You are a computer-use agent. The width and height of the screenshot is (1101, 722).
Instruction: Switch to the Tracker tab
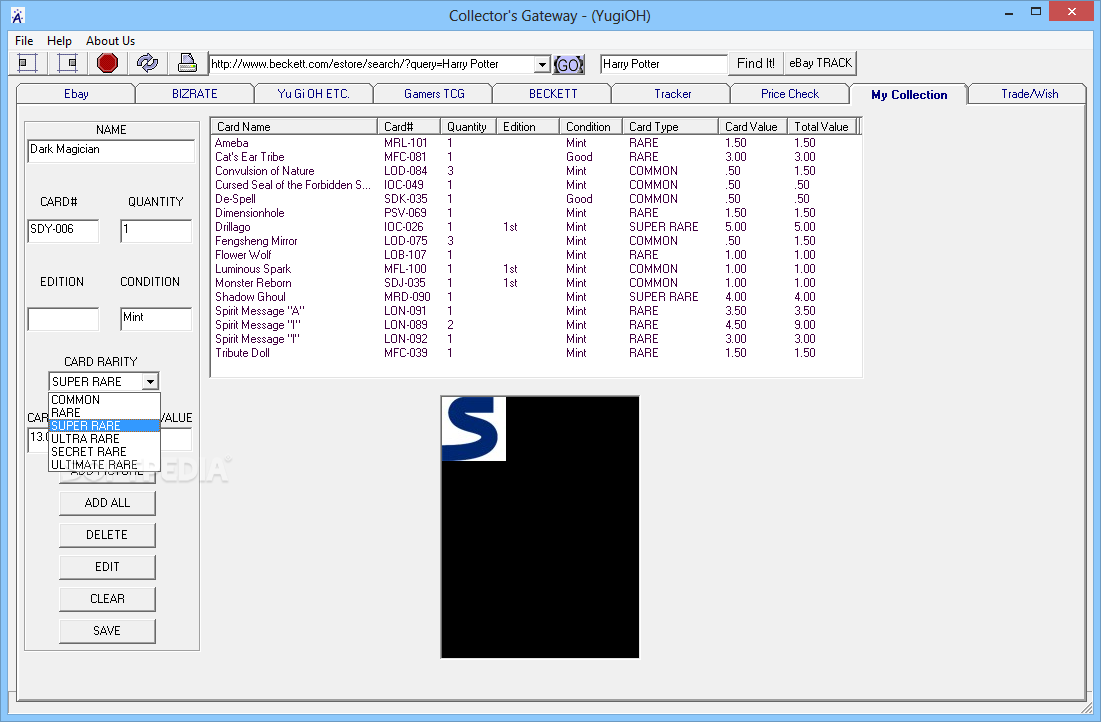point(673,93)
